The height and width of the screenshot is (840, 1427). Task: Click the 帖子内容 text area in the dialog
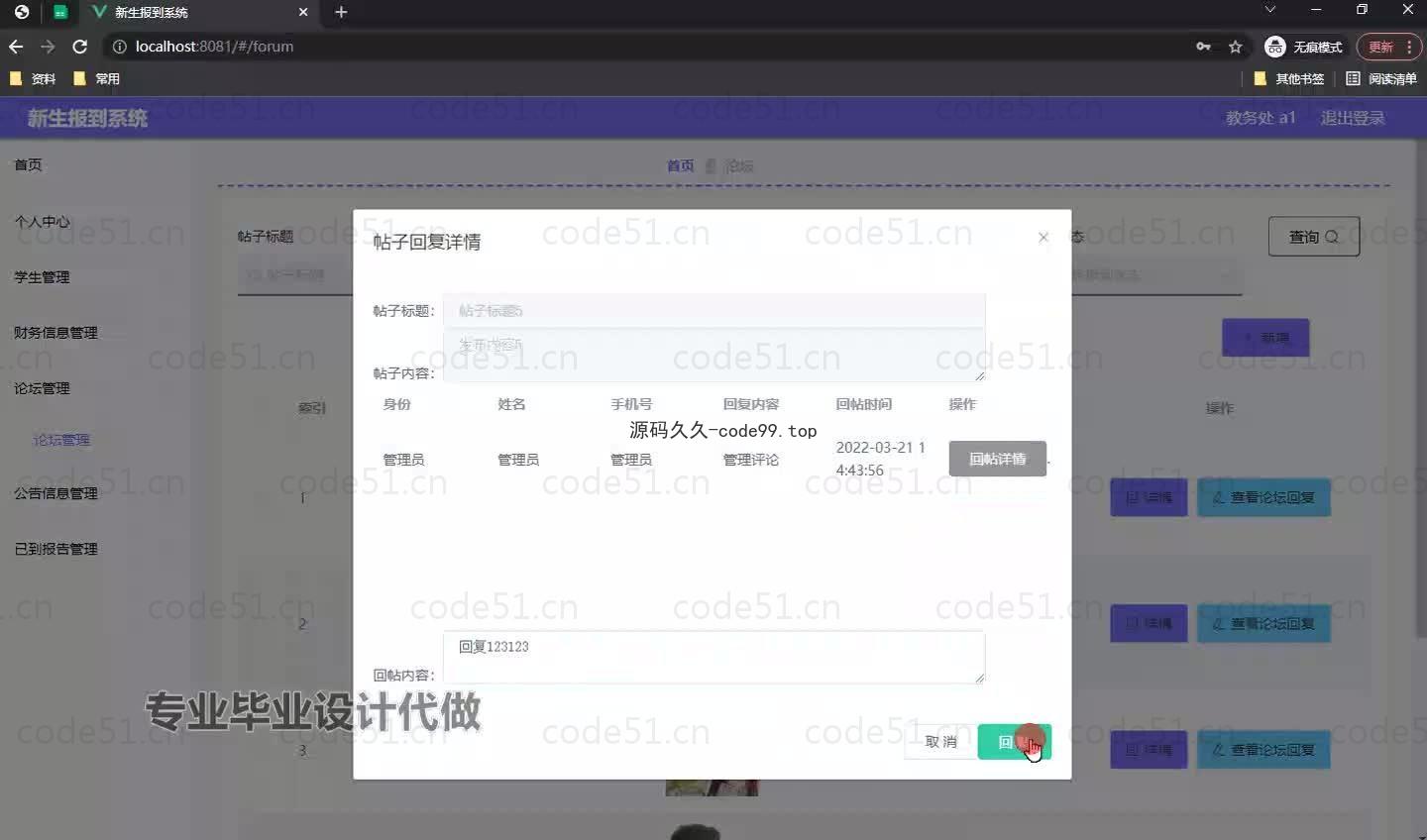[713, 356]
